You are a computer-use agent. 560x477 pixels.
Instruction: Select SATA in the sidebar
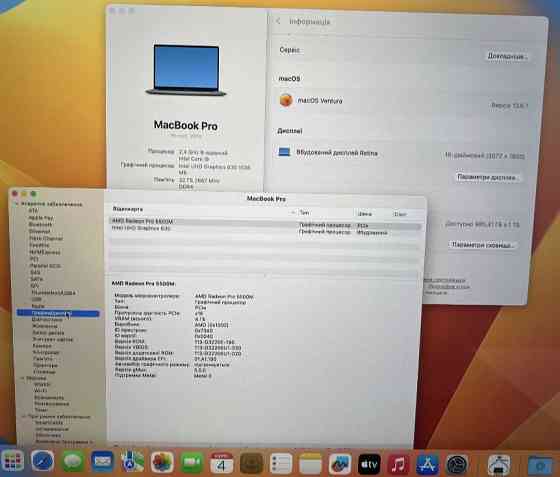36,279
